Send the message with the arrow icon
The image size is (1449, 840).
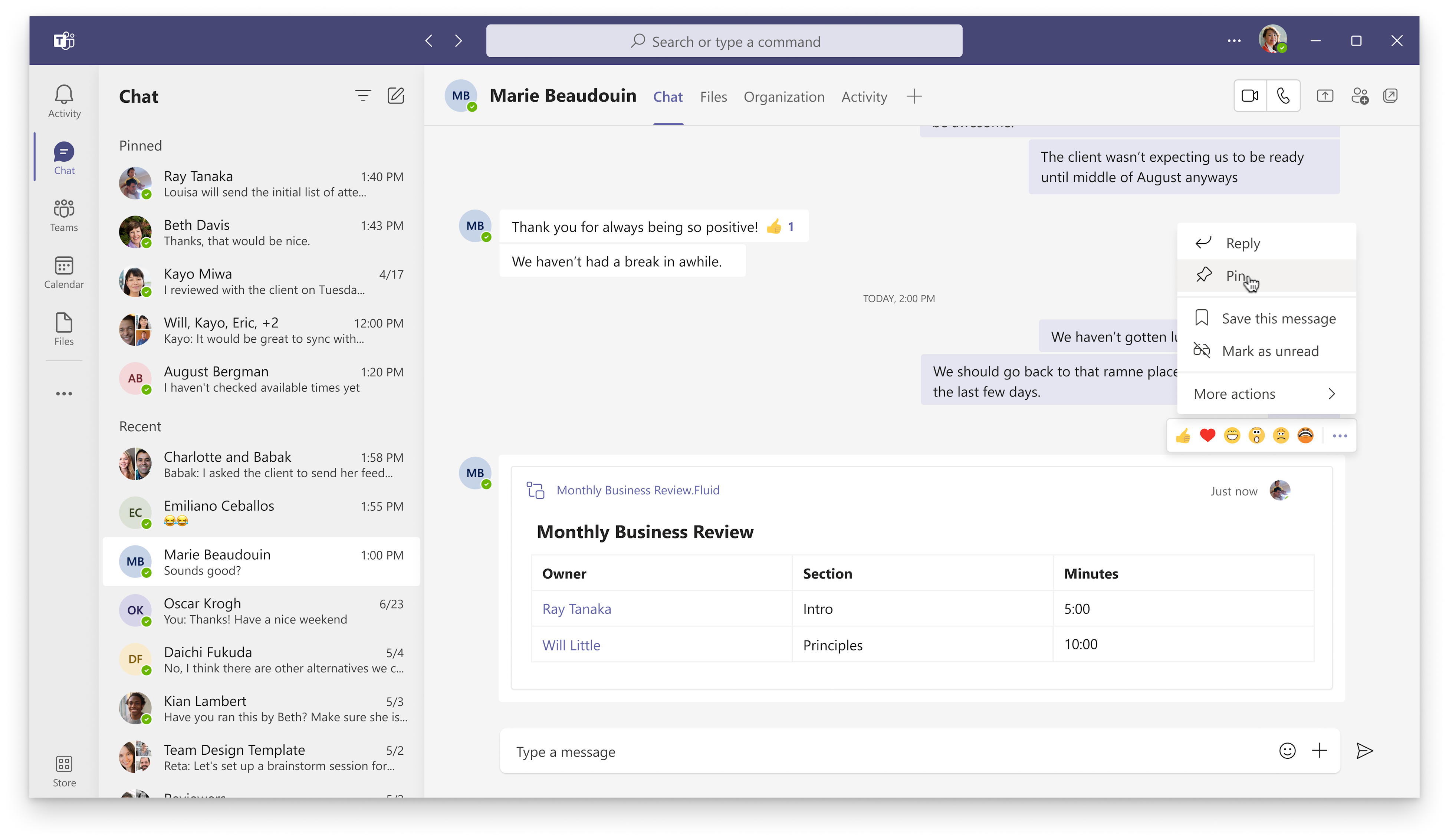[1364, 751]
